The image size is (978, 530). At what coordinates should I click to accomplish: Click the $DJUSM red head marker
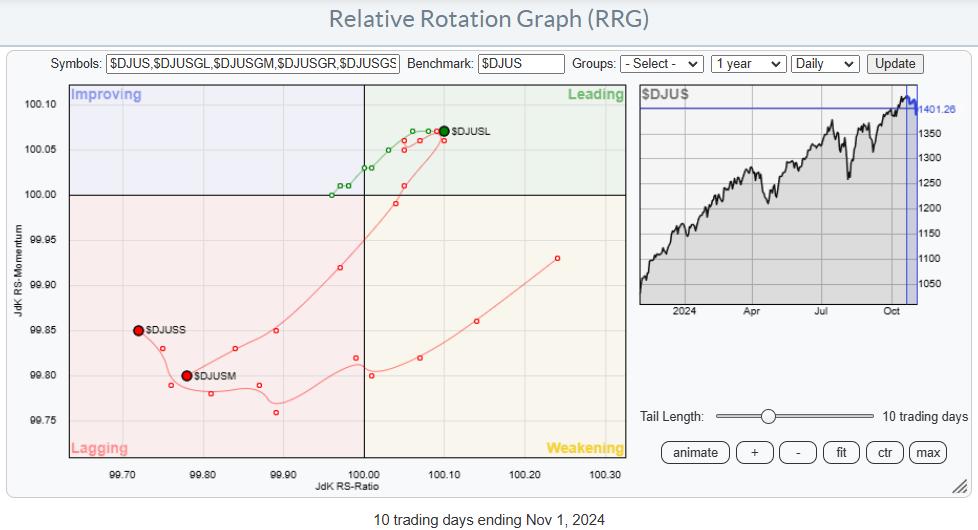point(186,376)
